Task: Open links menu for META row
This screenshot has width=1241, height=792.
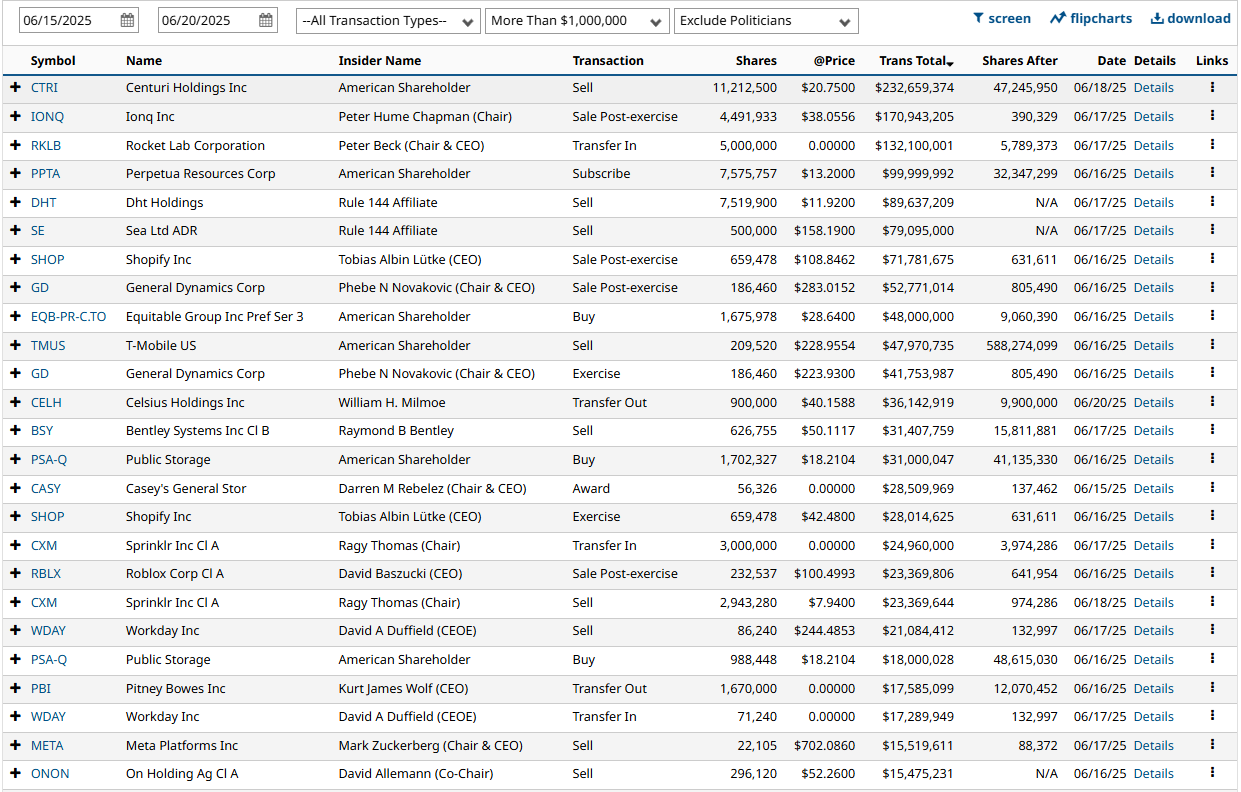Action: [x=1212, y=745]
